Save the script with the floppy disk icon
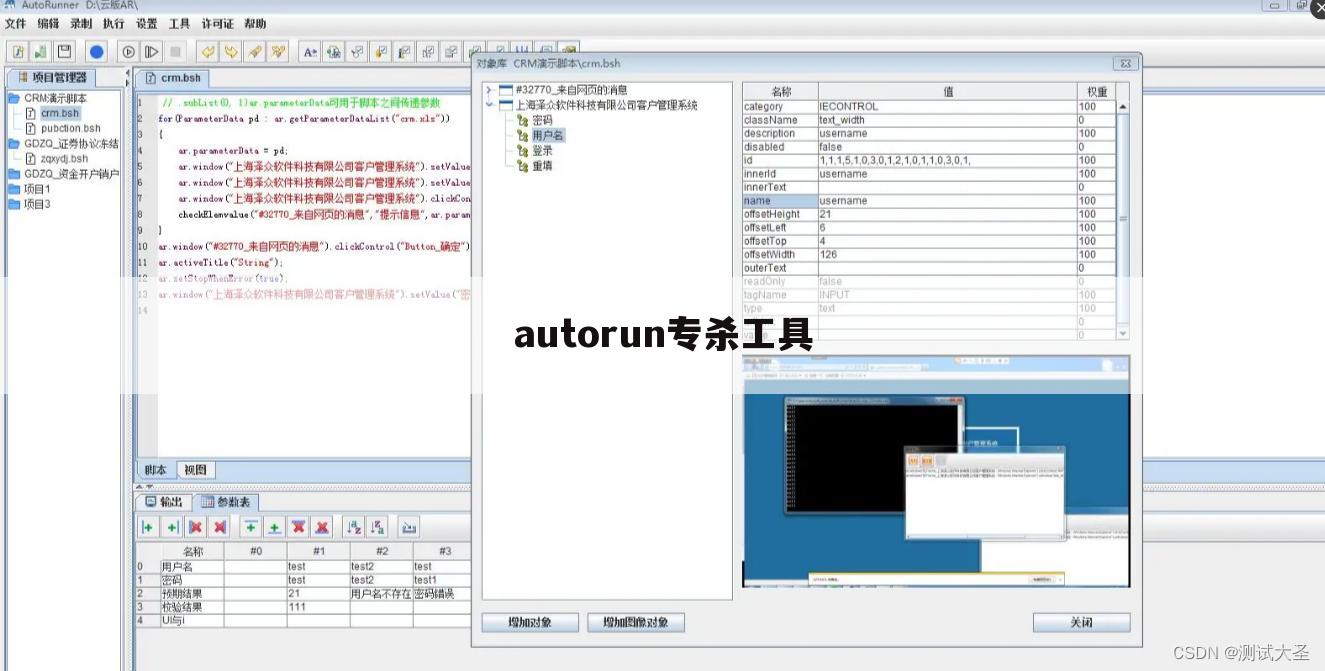 point(65,51)
